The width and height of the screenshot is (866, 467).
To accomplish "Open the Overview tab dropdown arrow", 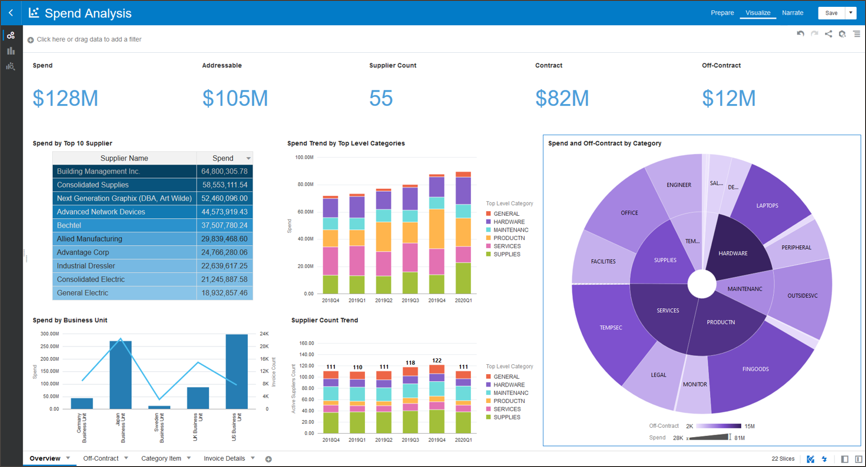I will (x=69, y=459).
